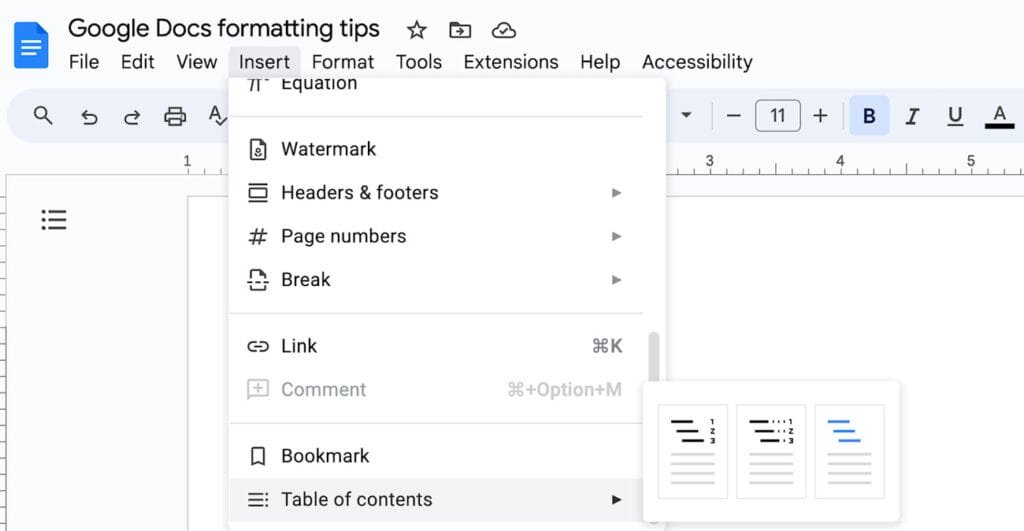Toggle italic formatting
The width and height of the screenshot is (1024, 531).
point(912,116)
